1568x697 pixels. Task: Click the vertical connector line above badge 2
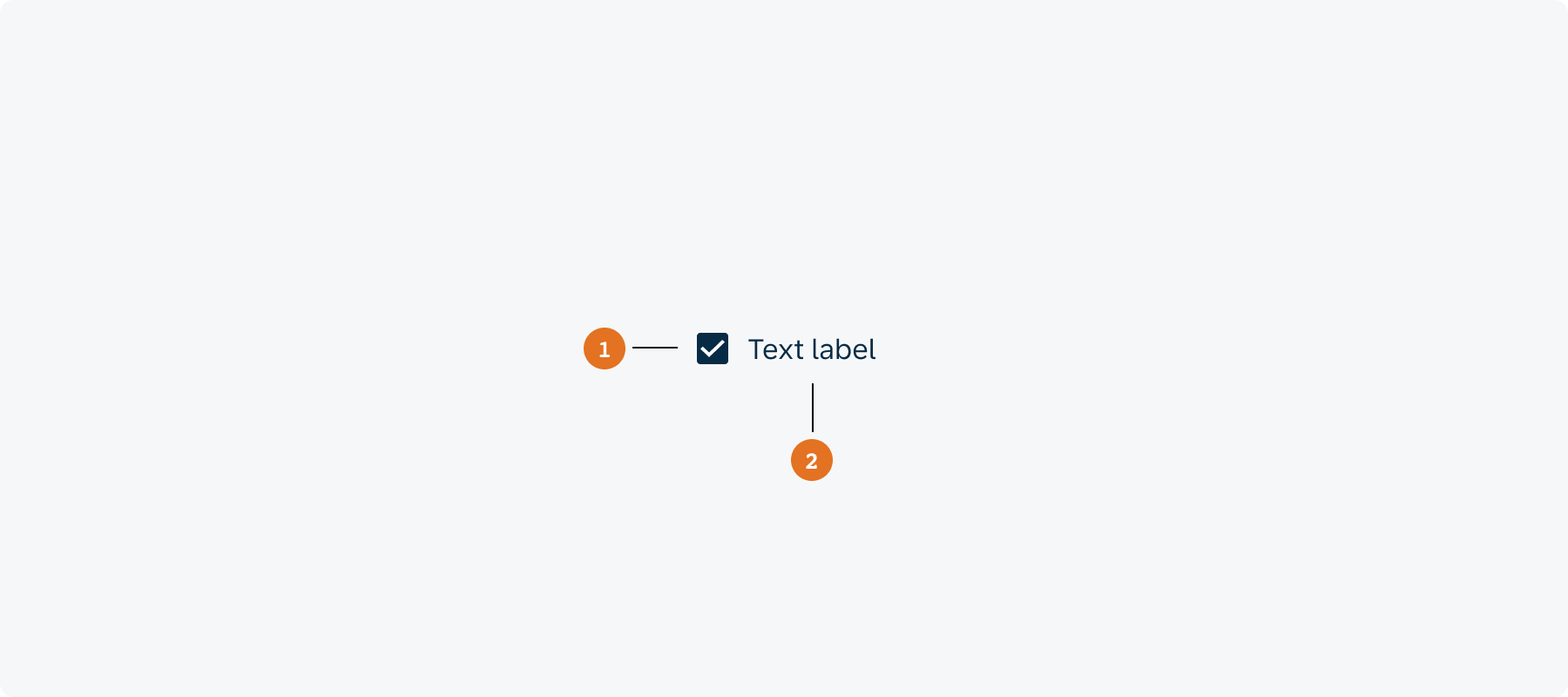point(813,408)
